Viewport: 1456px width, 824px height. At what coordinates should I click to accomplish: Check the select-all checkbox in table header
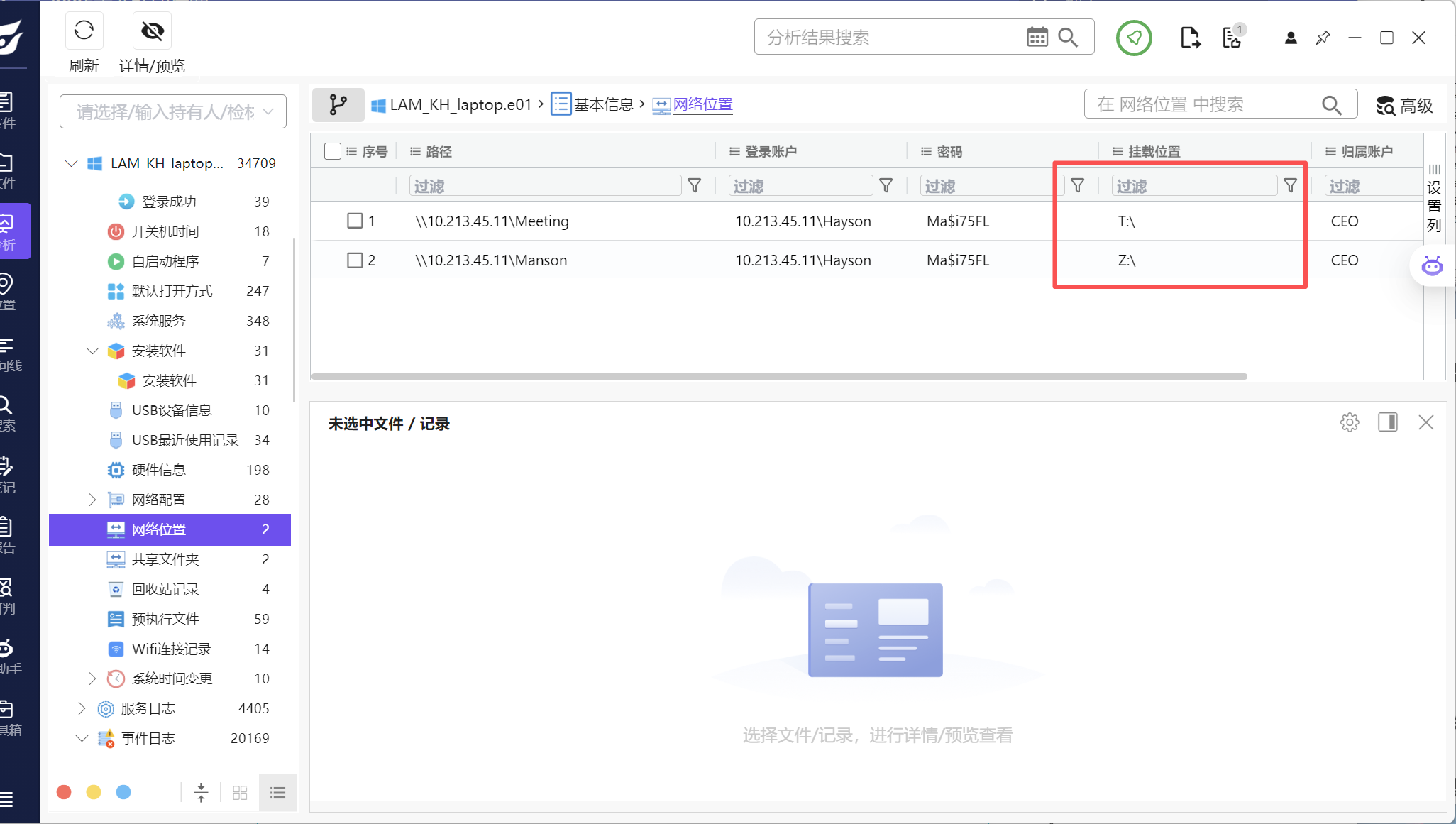tap(332, 151)
